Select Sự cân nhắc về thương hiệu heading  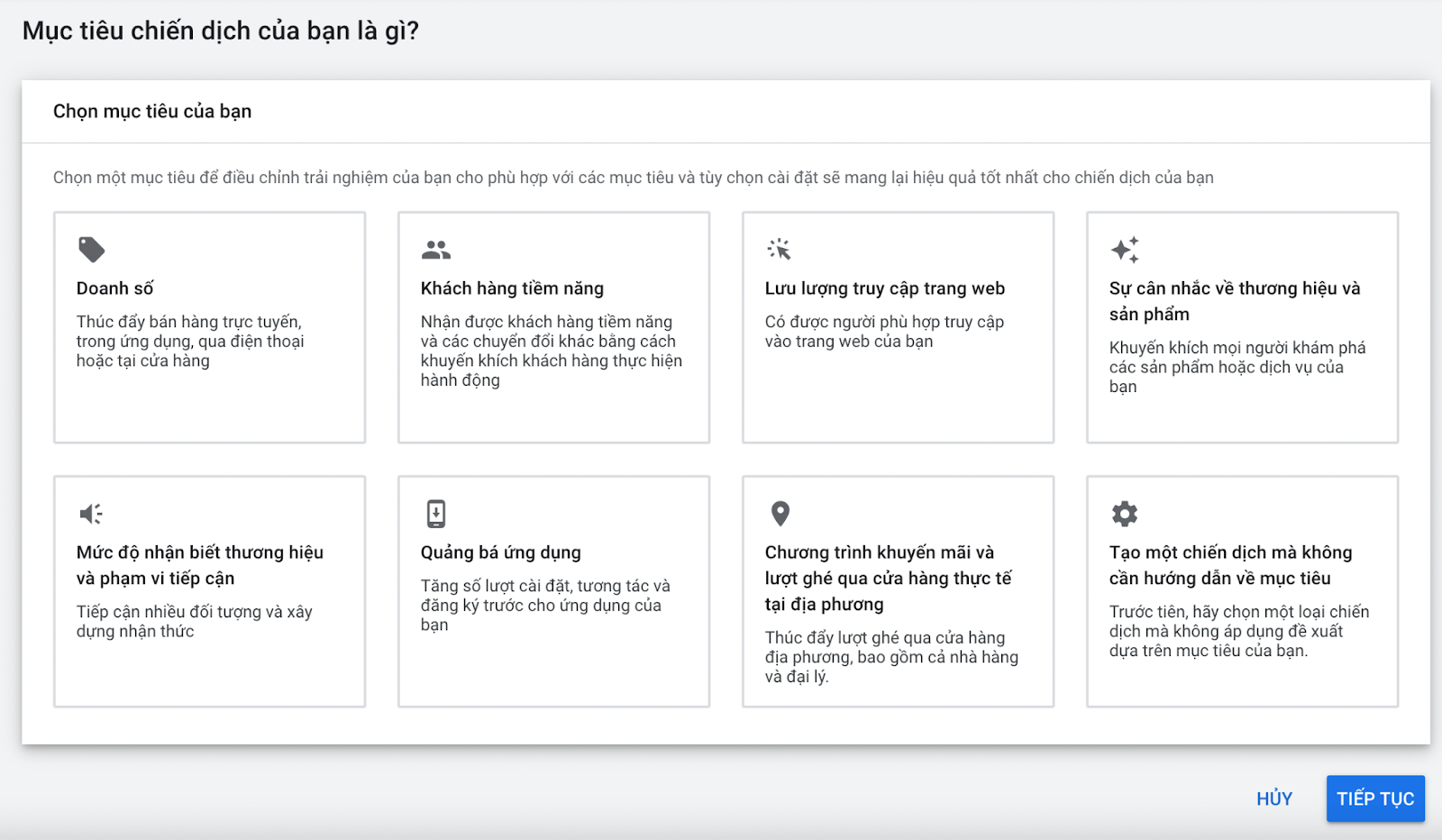1235,301
